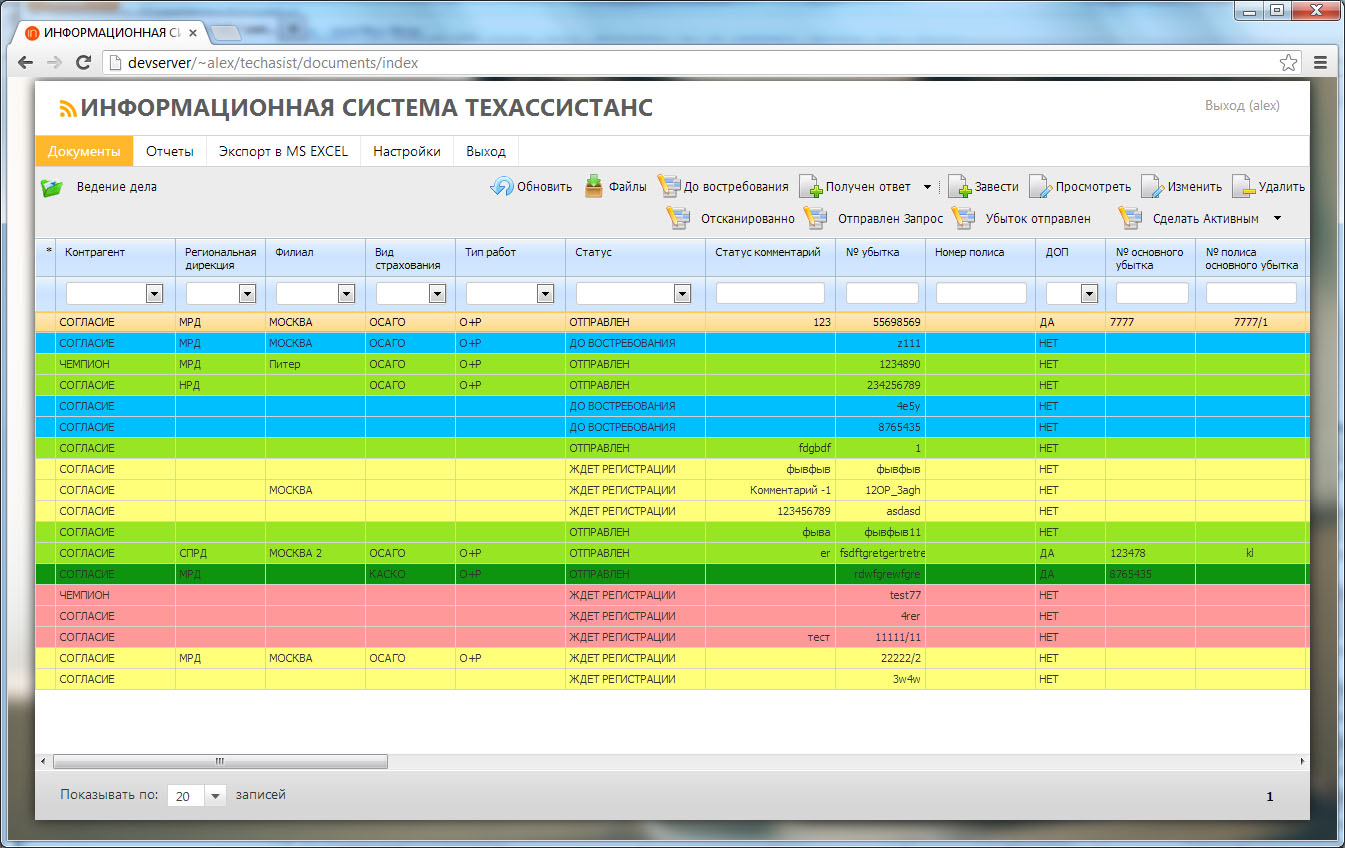The height and width of the screenshot is (848, 1345).
Task: Select the dark green КАСКО row
Action: (x=670, y=574)
